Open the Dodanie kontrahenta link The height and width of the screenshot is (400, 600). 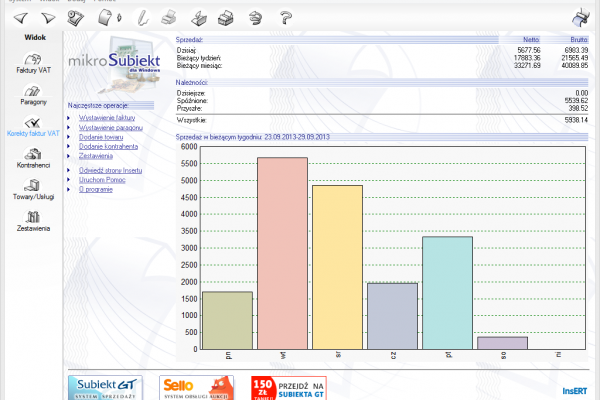coord(106,147)
